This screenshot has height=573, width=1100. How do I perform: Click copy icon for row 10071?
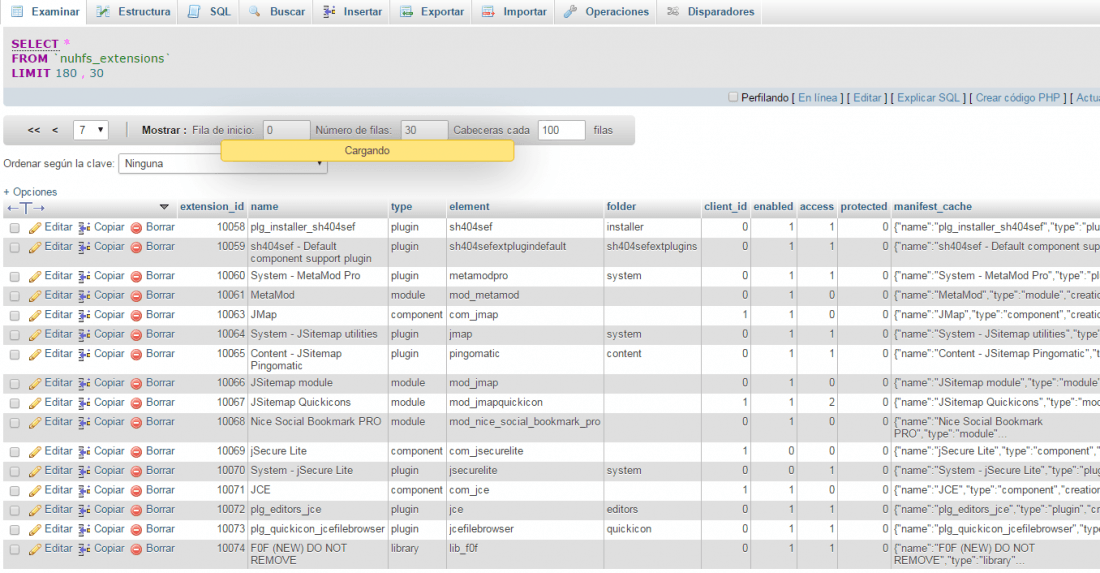tap(84, 491)
